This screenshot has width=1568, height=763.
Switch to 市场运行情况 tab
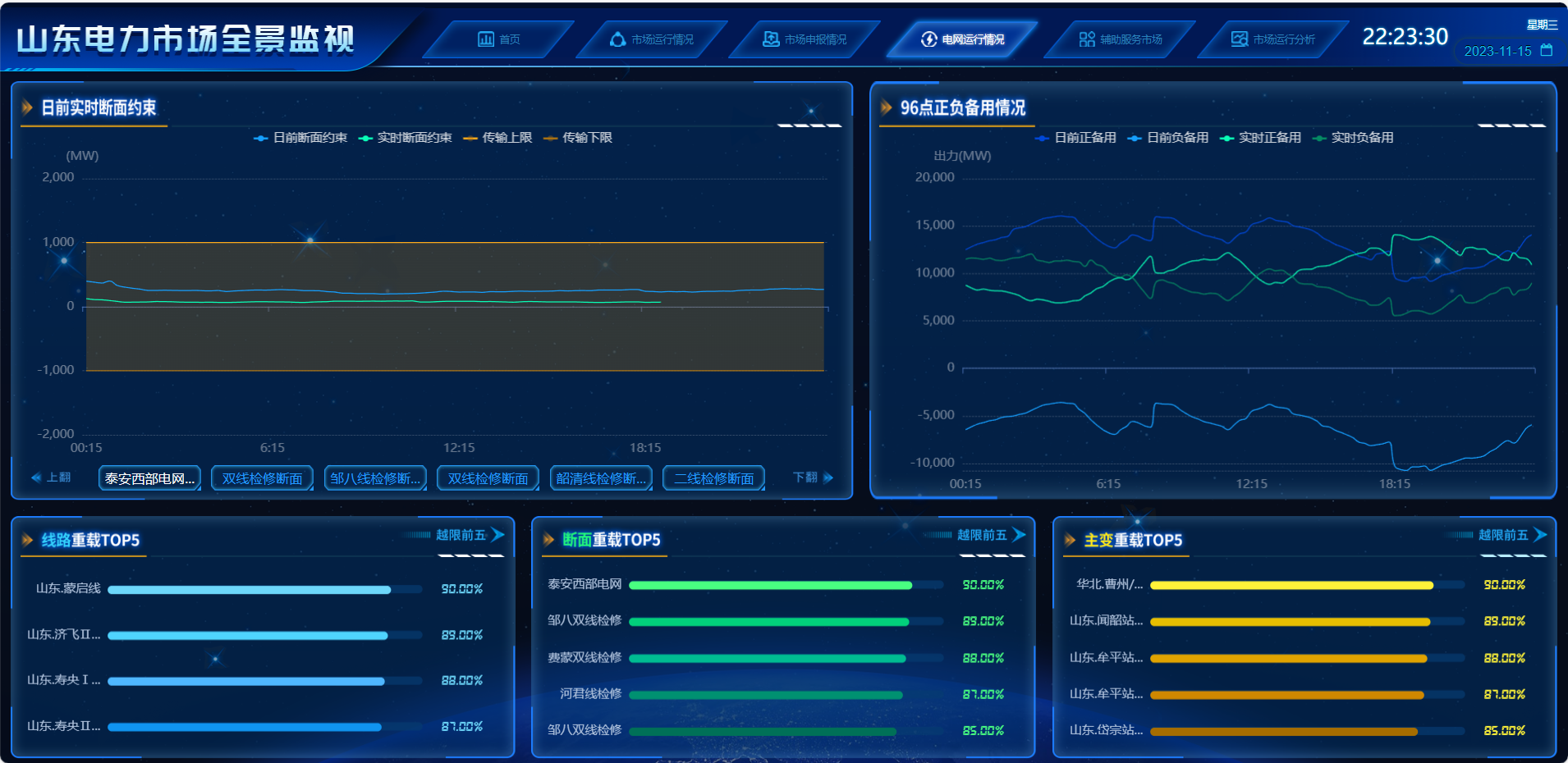coord(651,39)
